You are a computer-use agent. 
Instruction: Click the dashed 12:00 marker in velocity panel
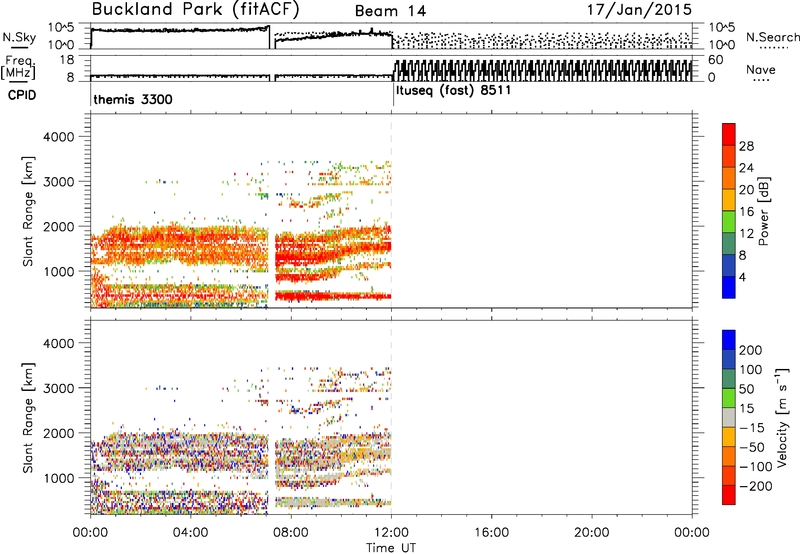pos(391,418)
